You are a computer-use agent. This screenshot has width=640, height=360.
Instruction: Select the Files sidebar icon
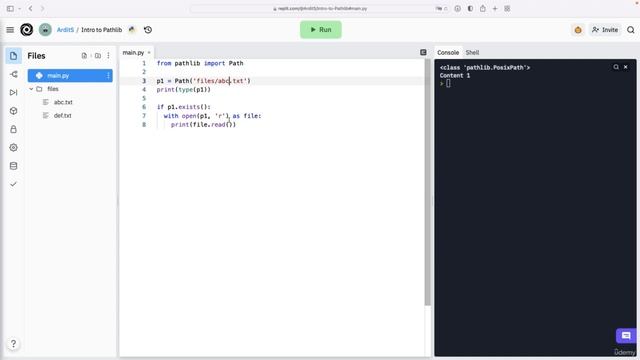click(13, 56)
